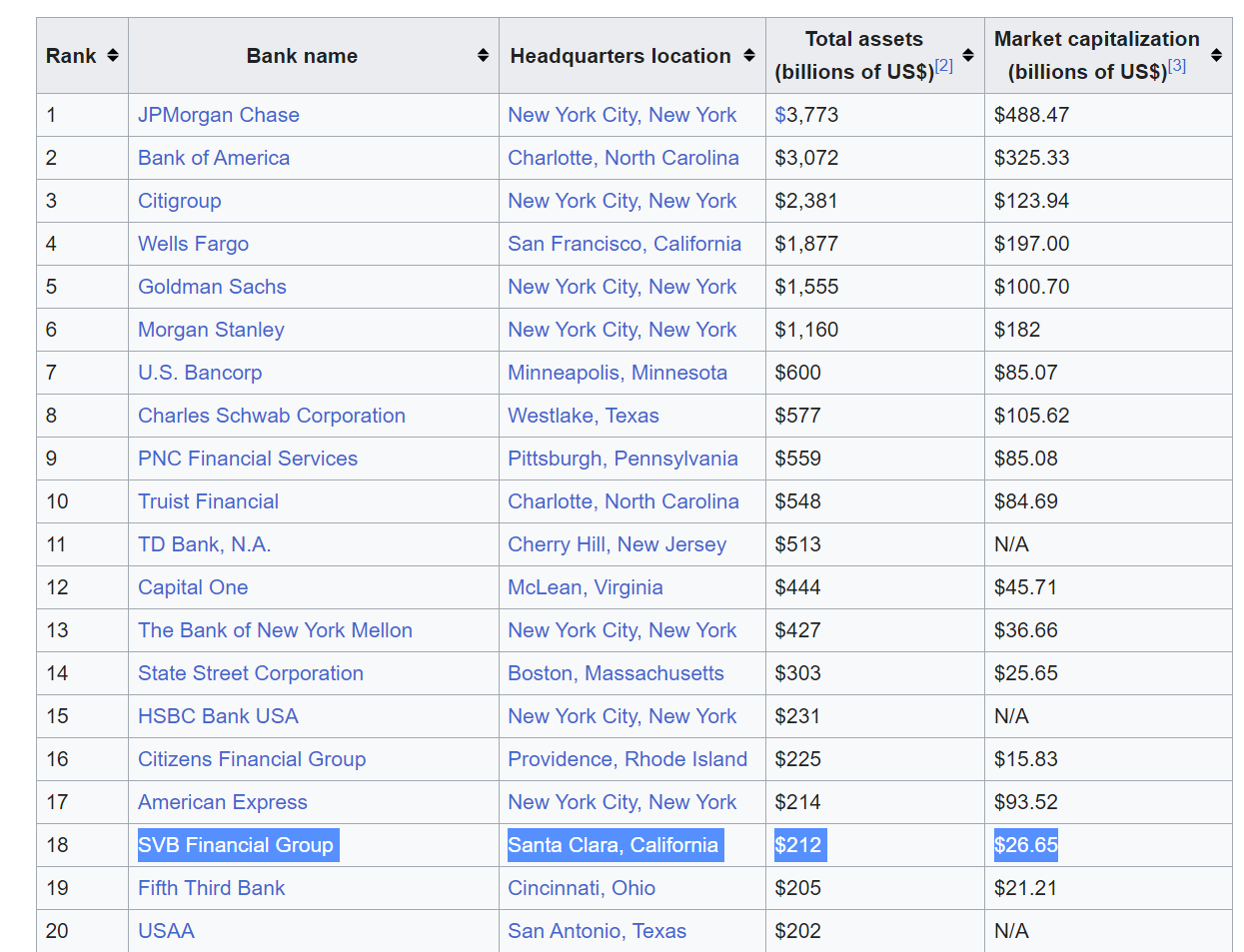The height and width of the screenshot is (952, 1244).
Task: Follow the Charles Schwab Corporation link
Action: coord(271,416)
